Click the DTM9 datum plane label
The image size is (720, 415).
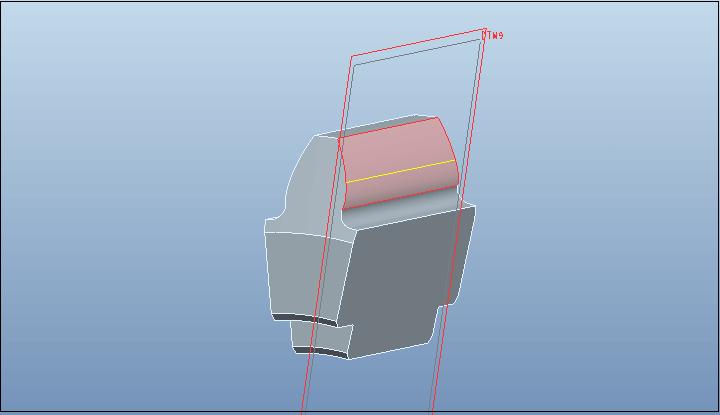[x=494, y=35]
